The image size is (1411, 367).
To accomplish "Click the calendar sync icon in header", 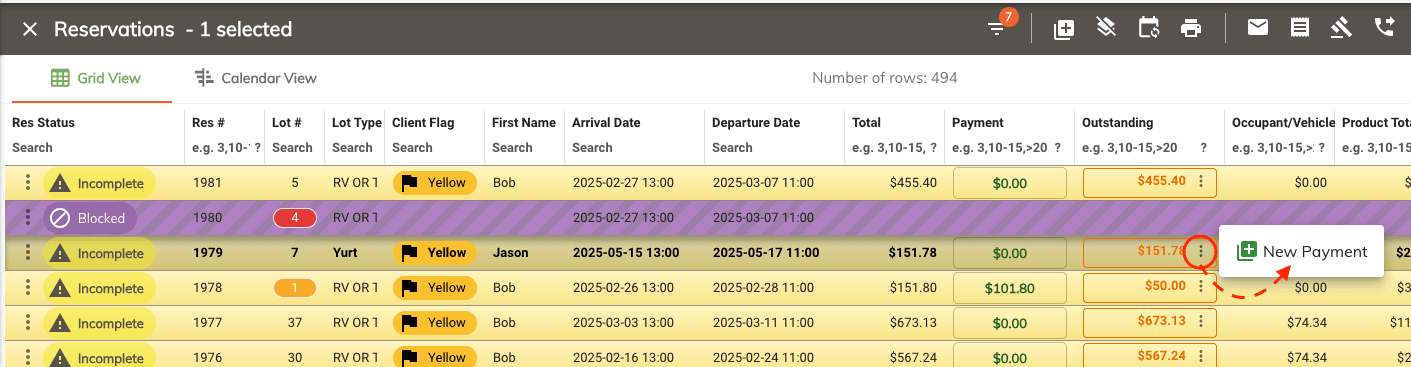I will [x=1149, y=28].
